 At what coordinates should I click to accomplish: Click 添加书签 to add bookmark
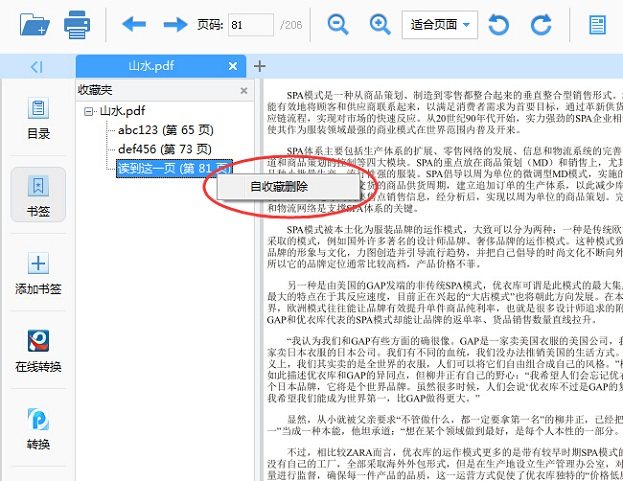click(38, 273)
